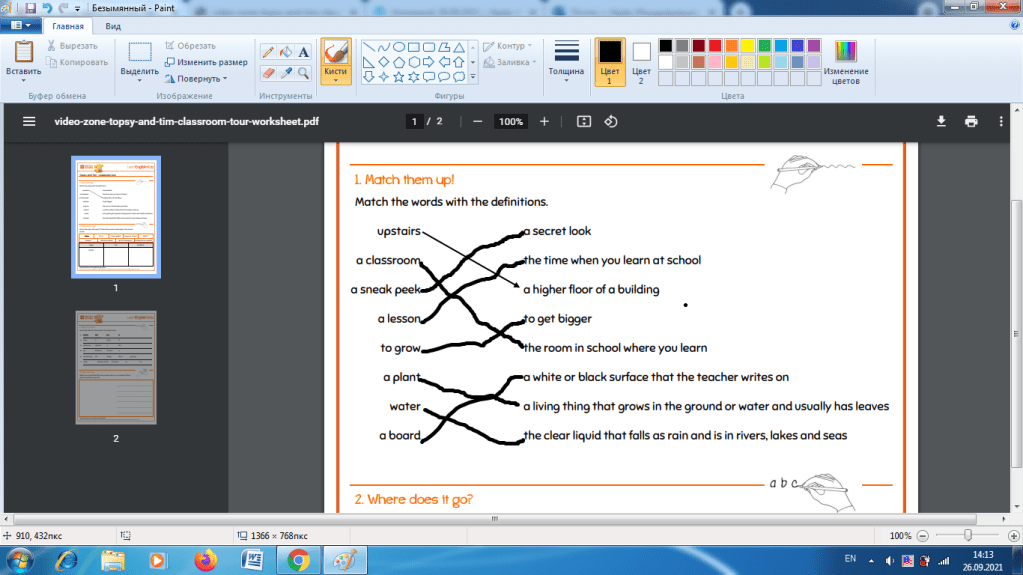
Task: Open Изменение цветов color editor
Action: [846, 62]
